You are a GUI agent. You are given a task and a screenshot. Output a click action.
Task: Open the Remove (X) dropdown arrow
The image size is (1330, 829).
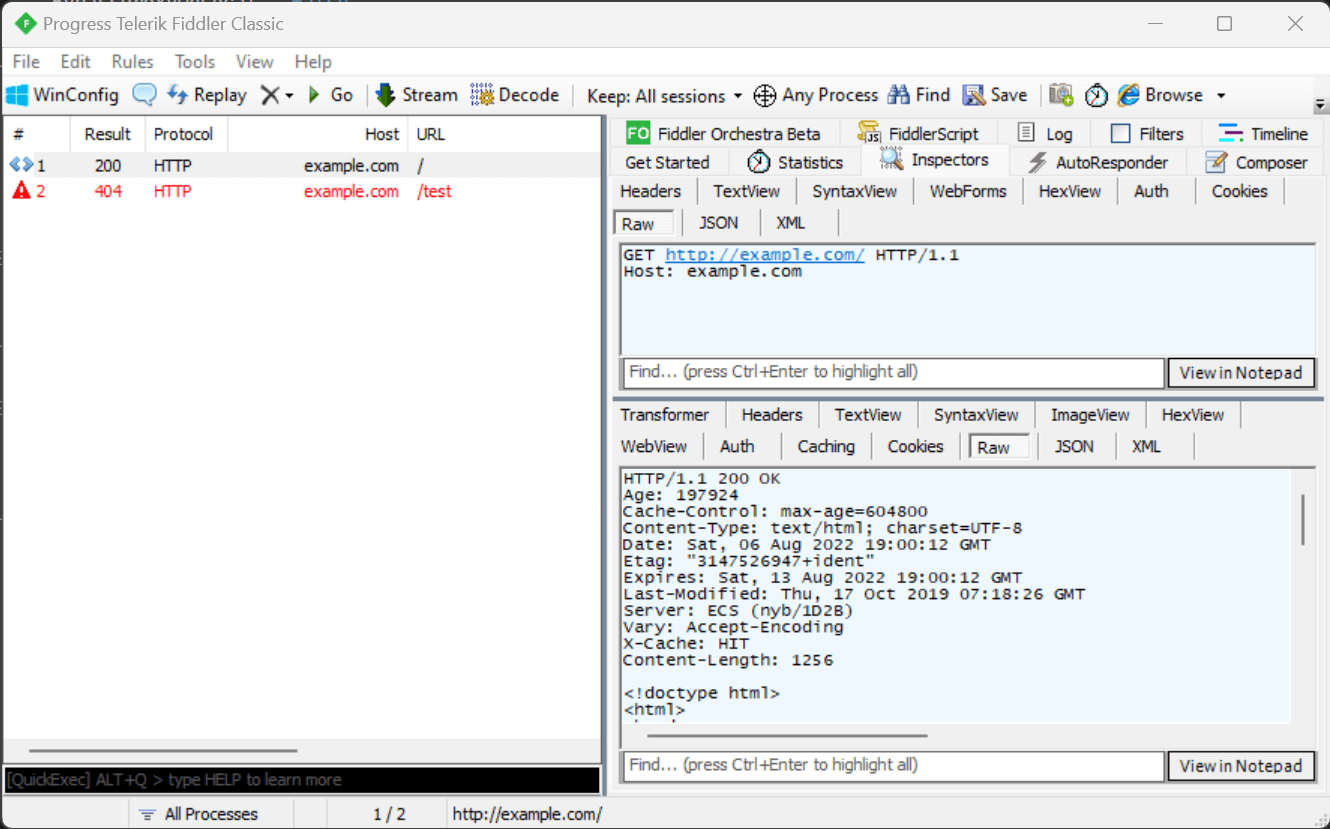289,96
